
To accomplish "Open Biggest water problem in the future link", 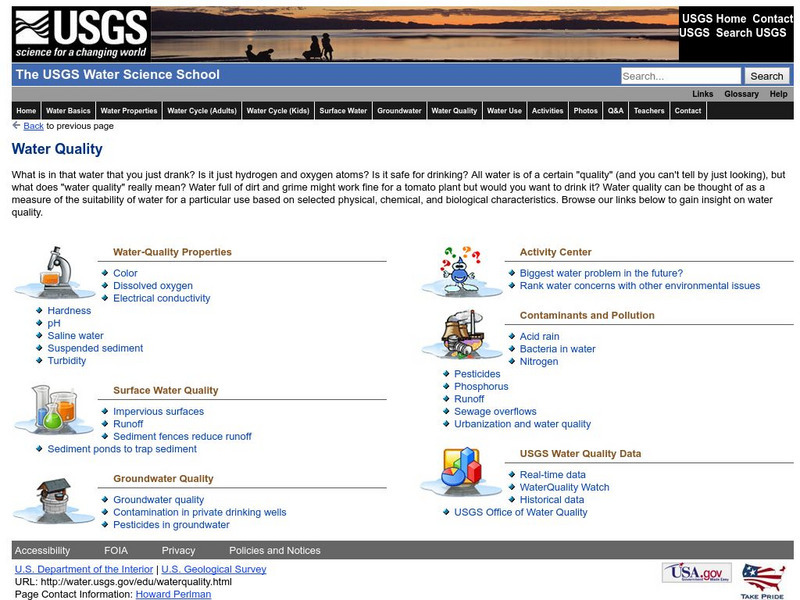I will (x=601, y=273).
